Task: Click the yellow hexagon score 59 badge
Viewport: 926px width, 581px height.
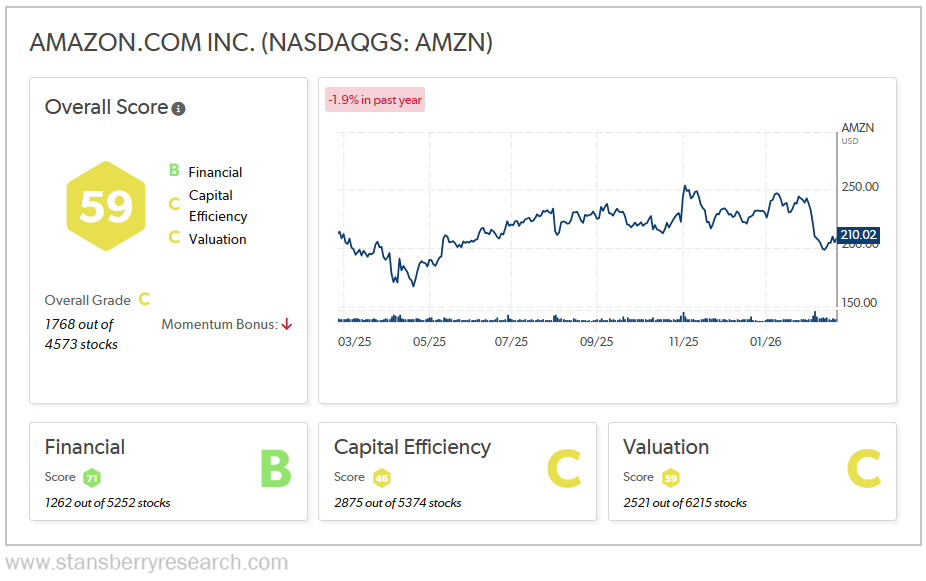Action: coord(105,206)
